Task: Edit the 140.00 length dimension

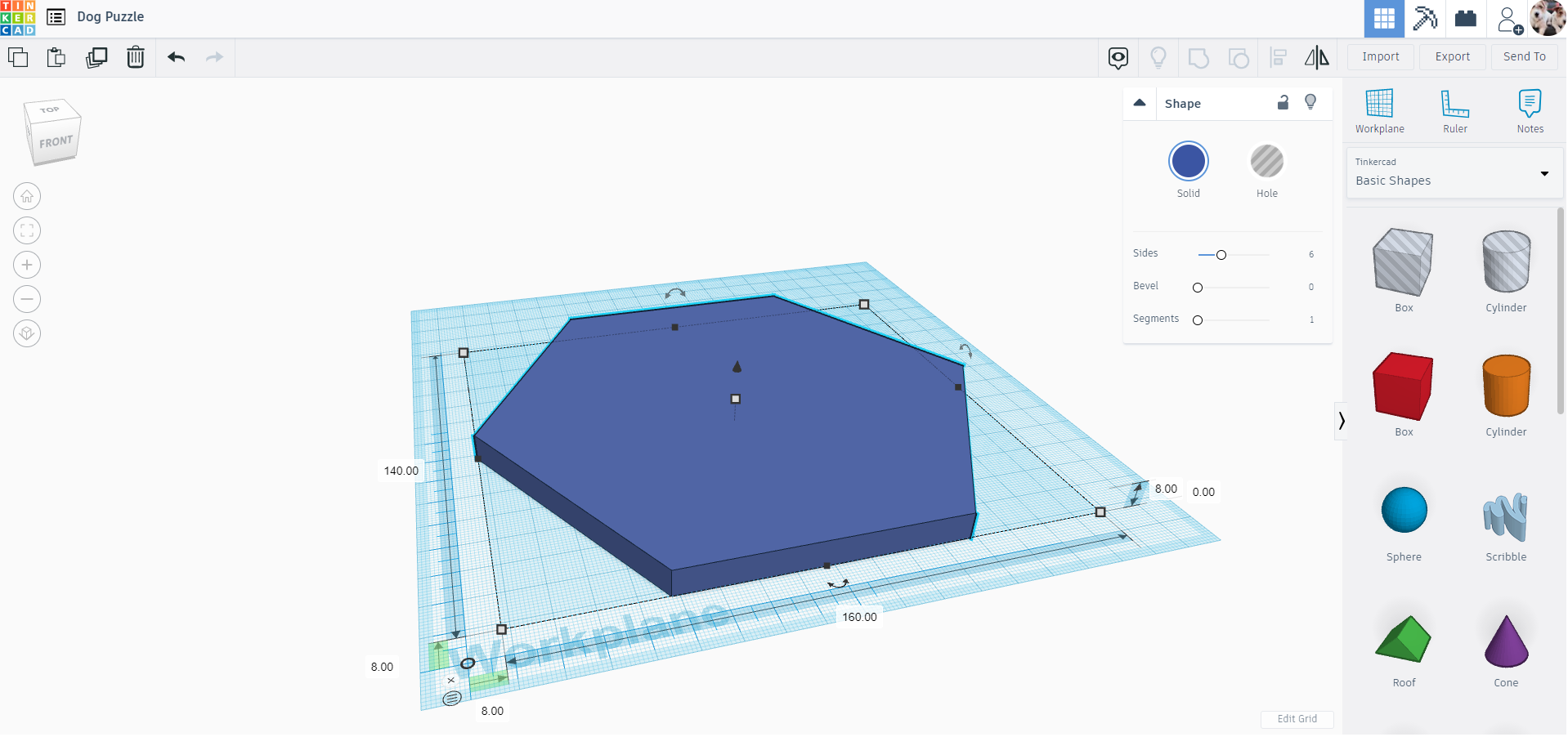Action: [x=401, y=471]
